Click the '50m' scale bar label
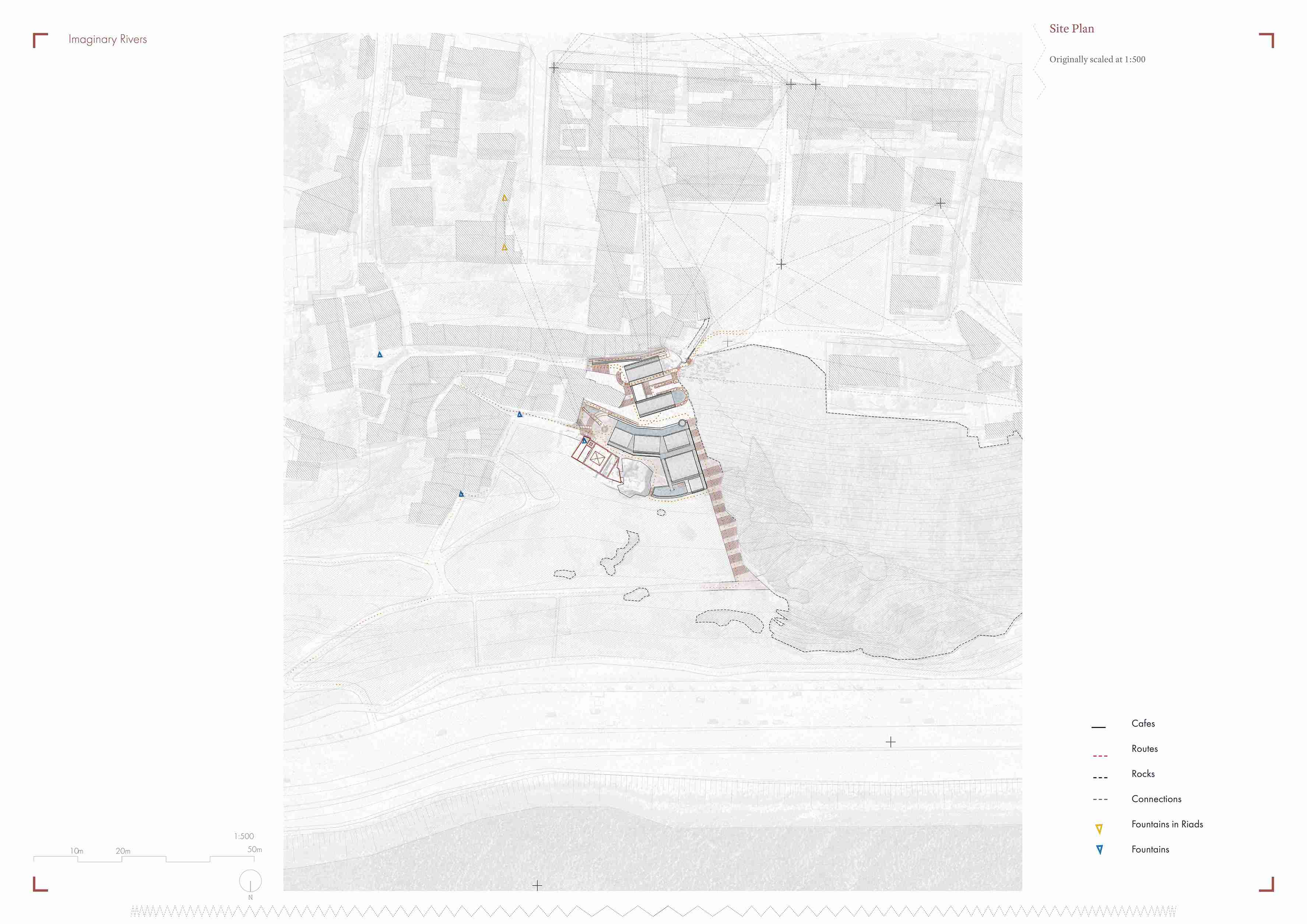The image size is (1307, 924). point(254,849)
